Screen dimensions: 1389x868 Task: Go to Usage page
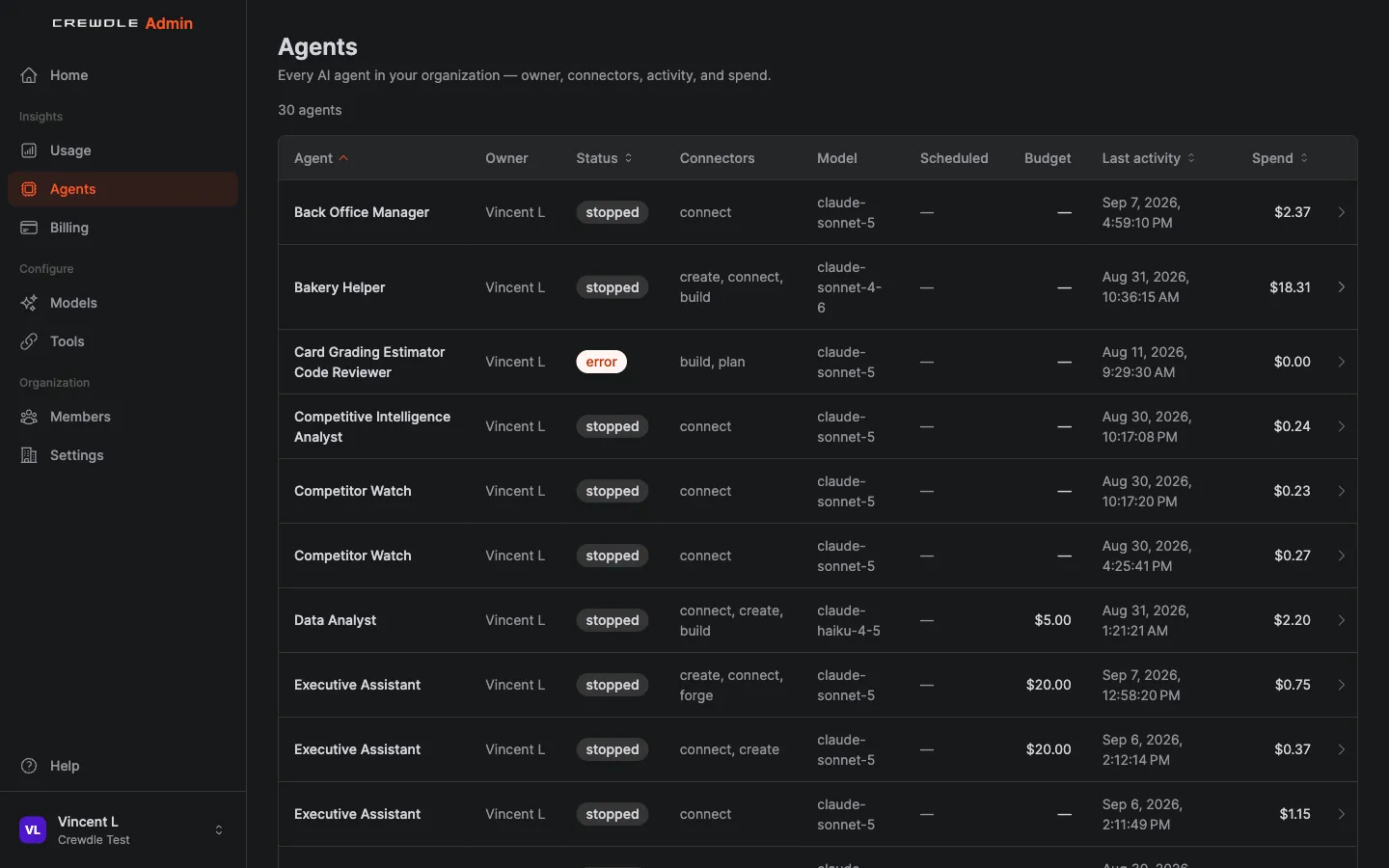pyautogui.click(x=123, y=150)
